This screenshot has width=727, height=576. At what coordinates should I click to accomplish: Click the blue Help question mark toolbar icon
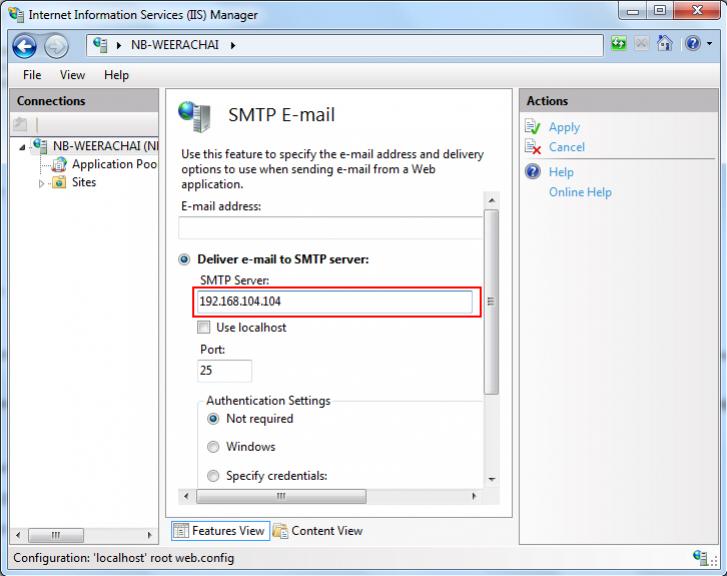pos(693,44)
